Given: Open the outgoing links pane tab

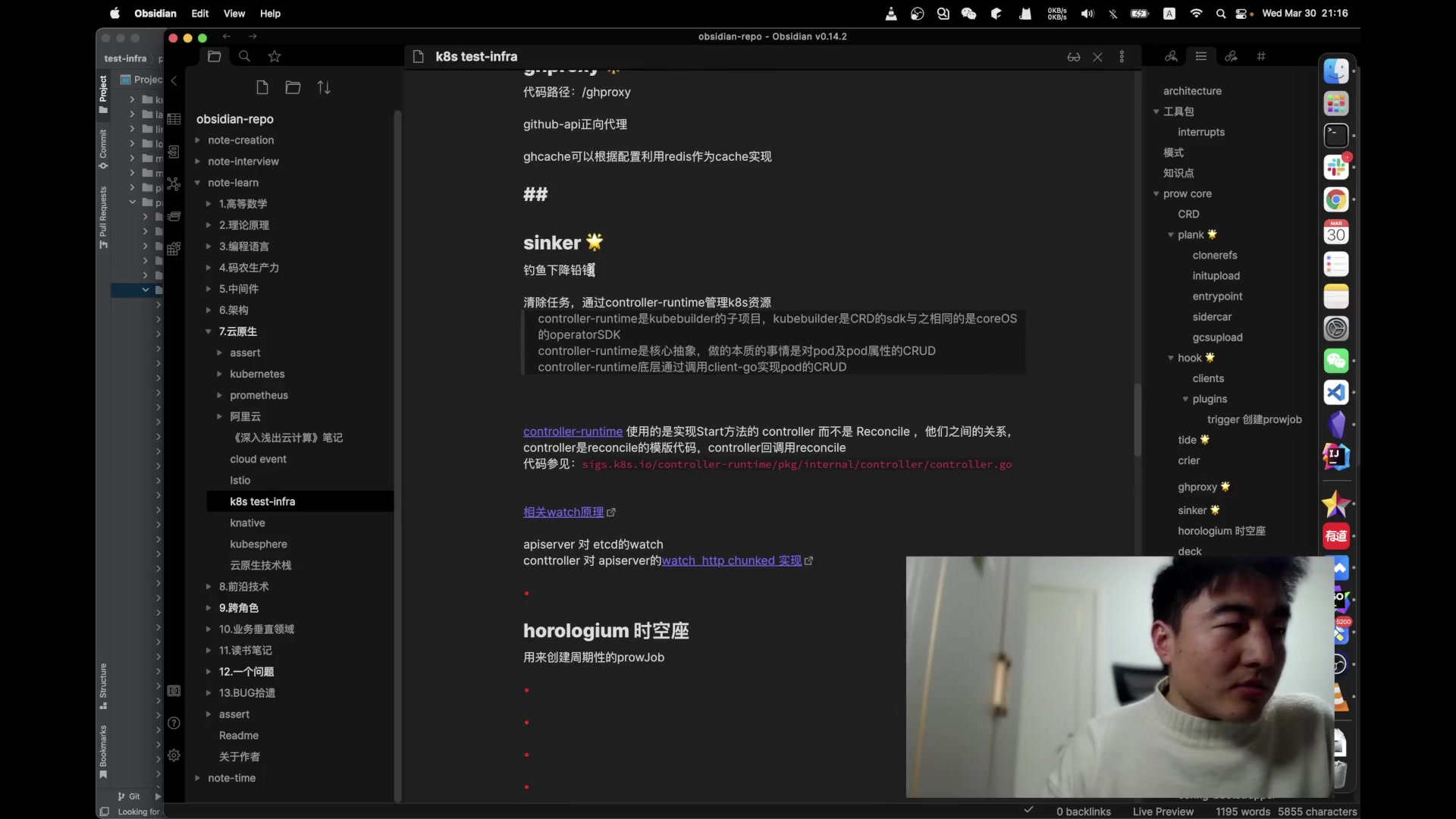Looking at the screenshot, I should click(x=1231, y=56).
